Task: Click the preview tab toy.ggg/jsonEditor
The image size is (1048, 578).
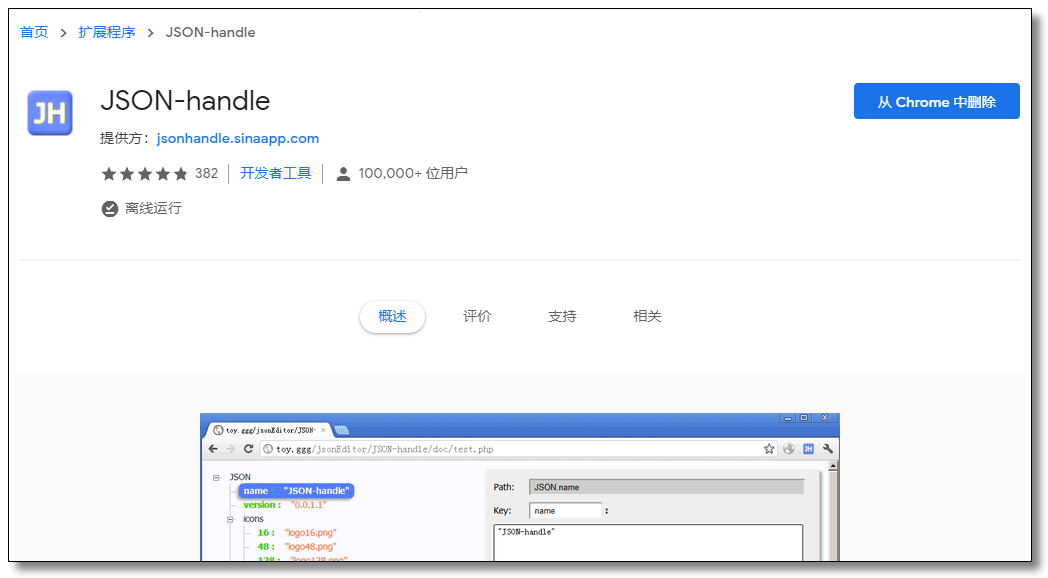Action: [269, 430]
